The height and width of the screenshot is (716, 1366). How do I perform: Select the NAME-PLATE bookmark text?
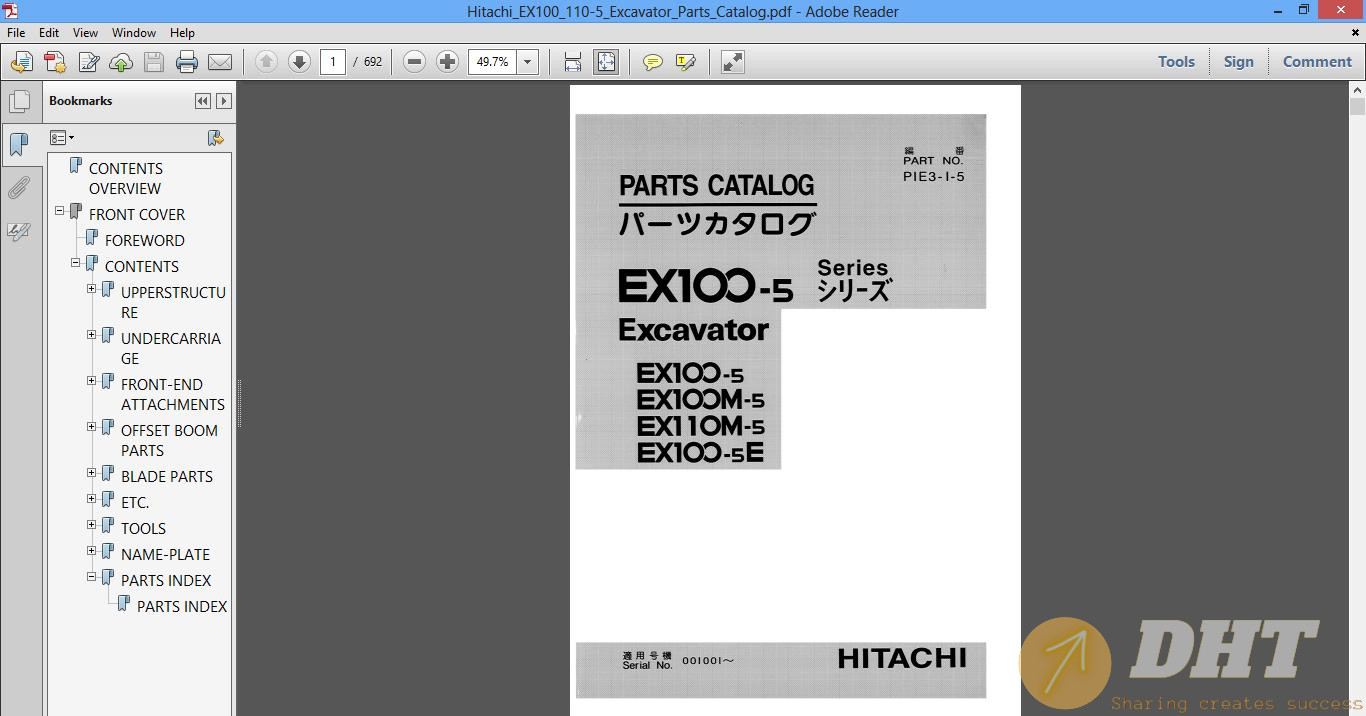(x=165, y=554)
